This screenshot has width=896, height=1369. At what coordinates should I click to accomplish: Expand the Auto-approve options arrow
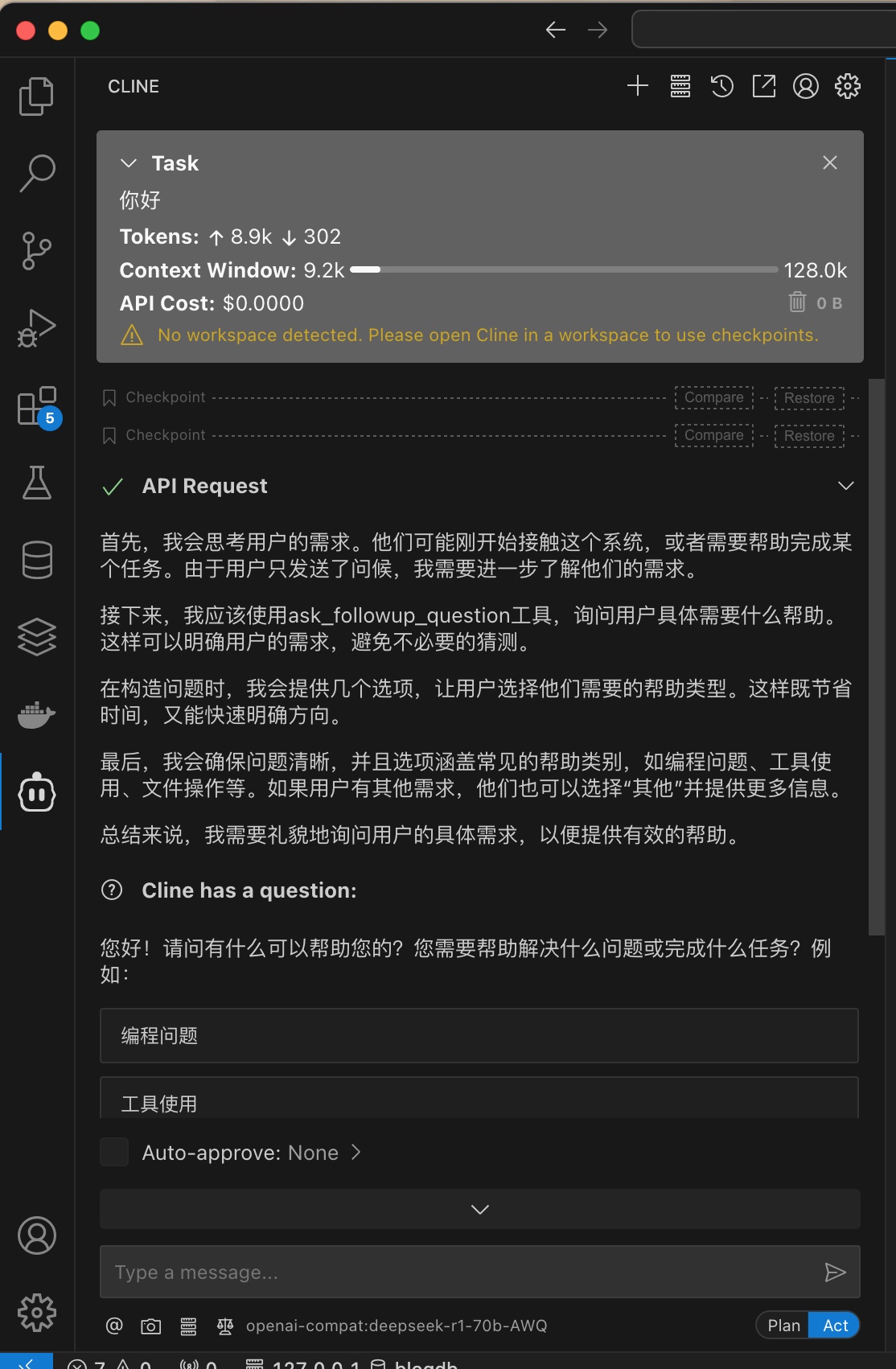tap(356, 1152)
